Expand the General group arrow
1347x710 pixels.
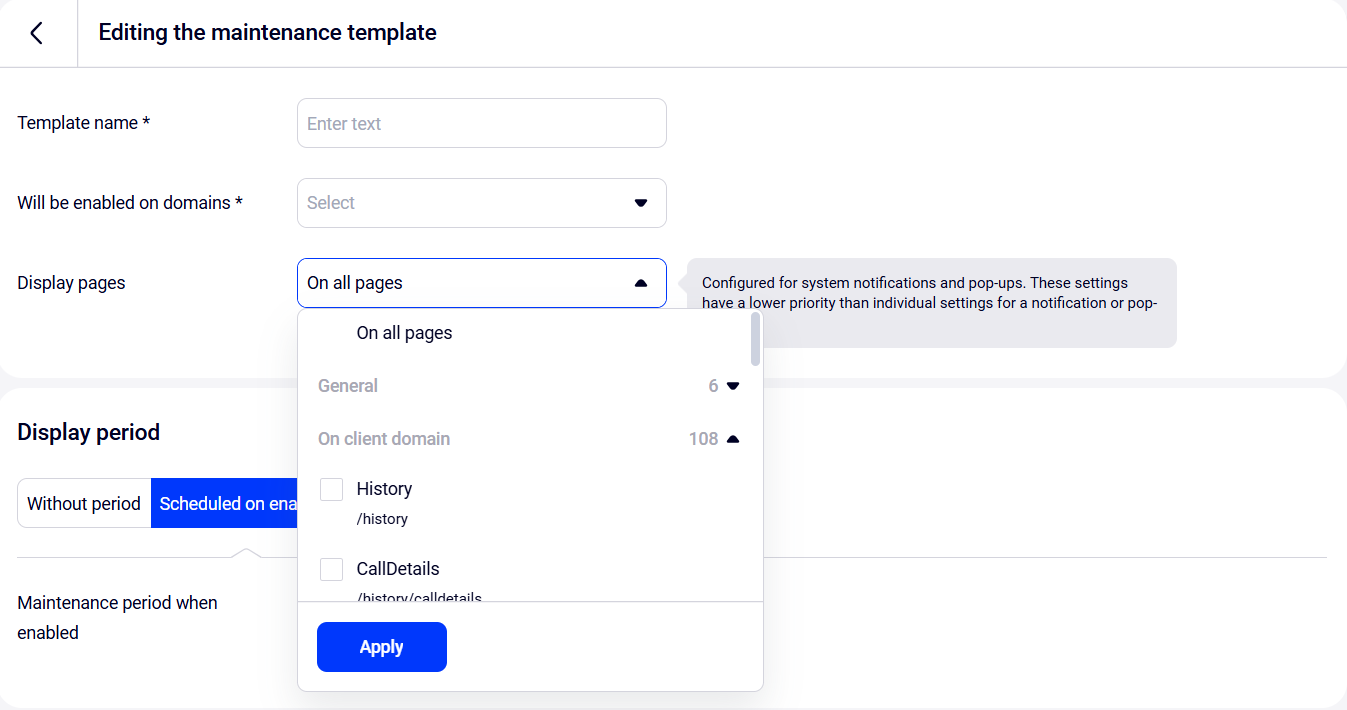(x=733, y=386)
